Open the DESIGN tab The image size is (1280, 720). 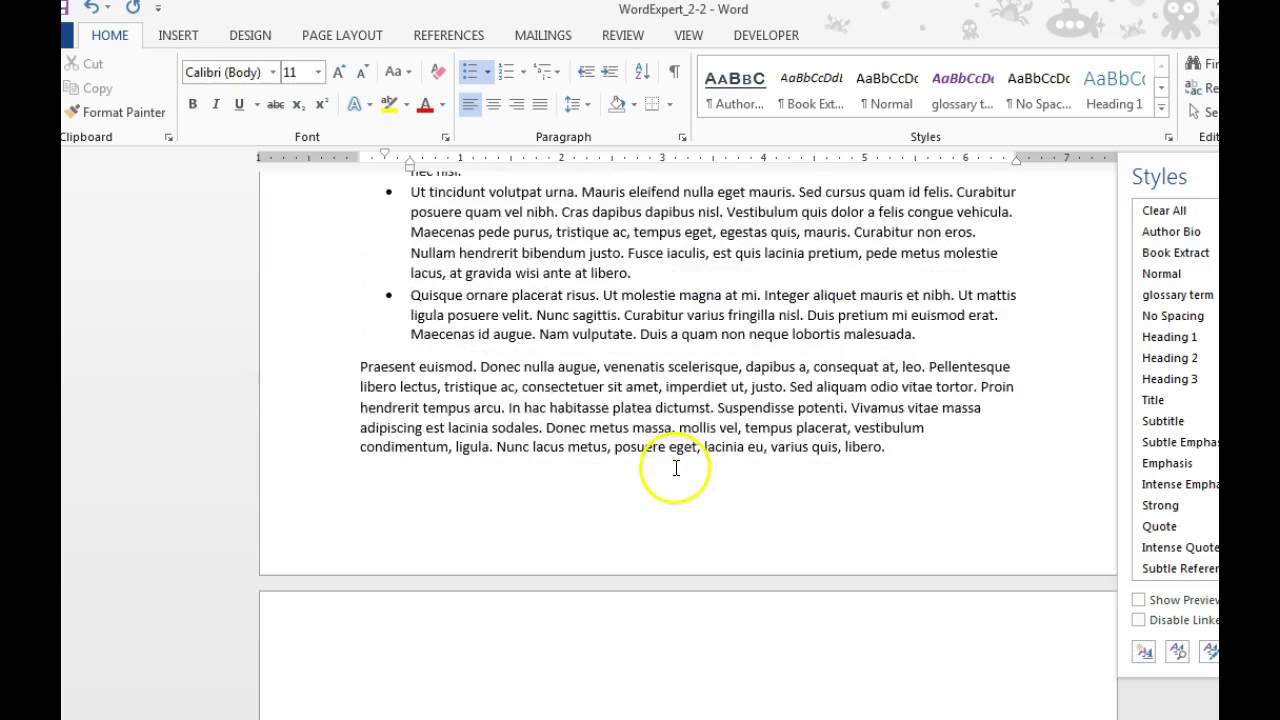pyautogui.click(x=250, y=35)
